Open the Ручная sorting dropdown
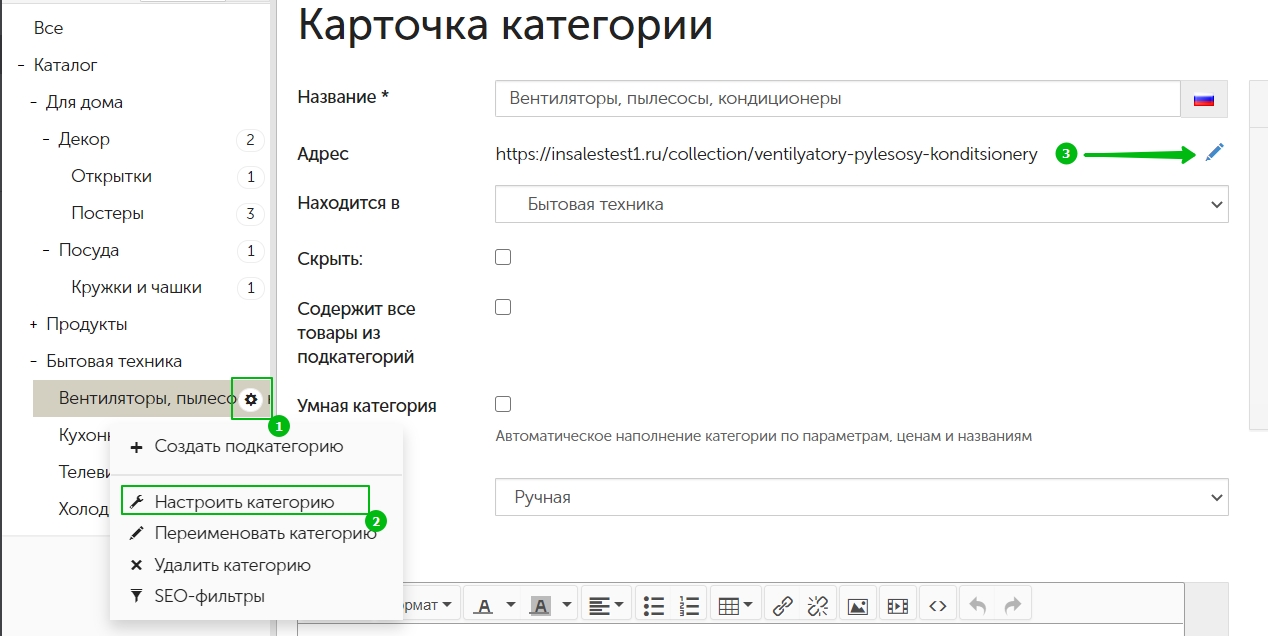Screen dimensions: 1268x636 coord(862,496)
